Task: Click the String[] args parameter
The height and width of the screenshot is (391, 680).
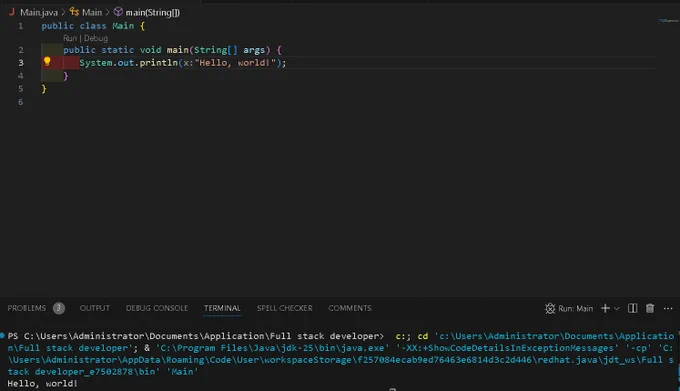Action: [229, 50]
